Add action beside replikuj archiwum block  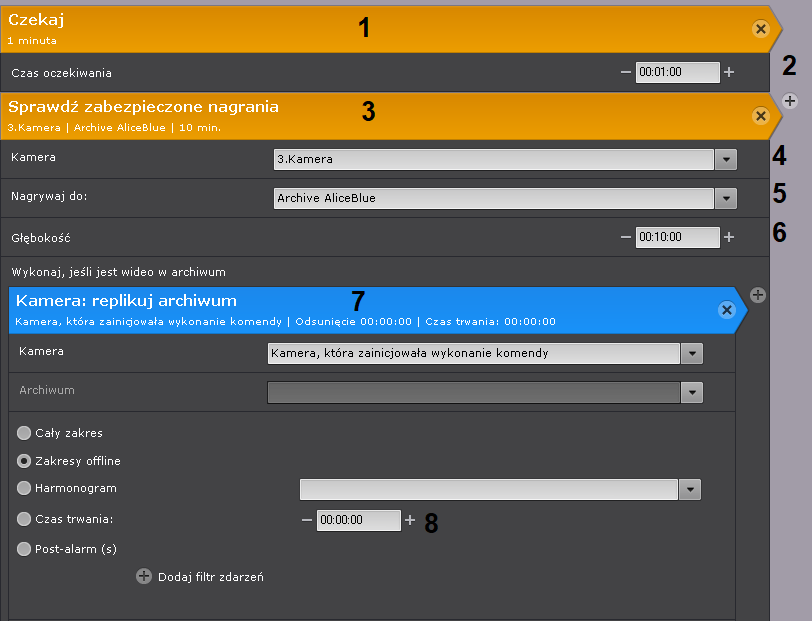(758, 295)
